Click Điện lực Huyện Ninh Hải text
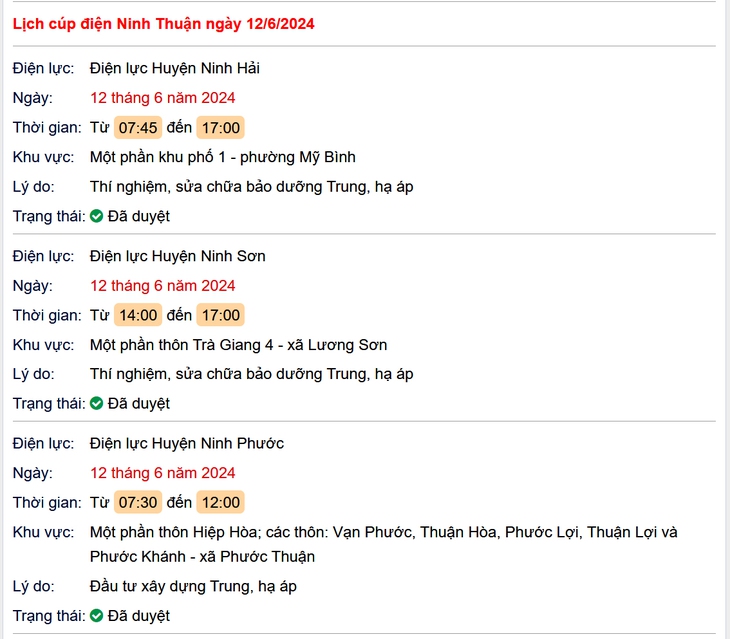The height and width of the screenshot is (639, 730). click(175, 68)
